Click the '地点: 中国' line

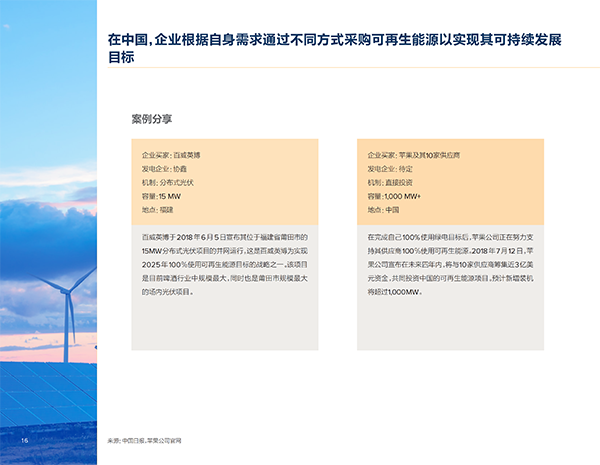[x=383, y=210]
